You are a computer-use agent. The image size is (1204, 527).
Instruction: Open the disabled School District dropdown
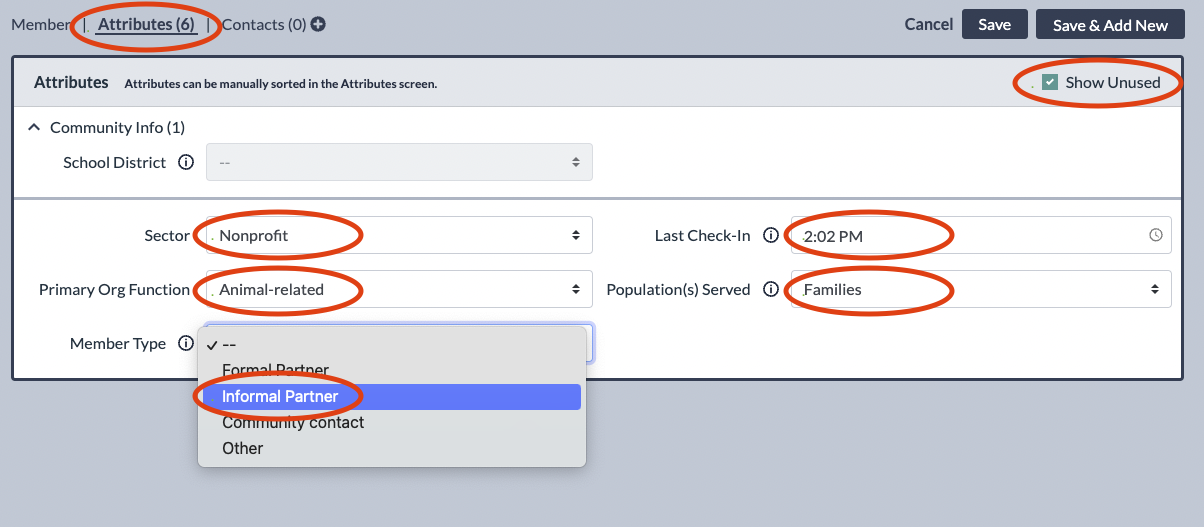pos(399,162)
